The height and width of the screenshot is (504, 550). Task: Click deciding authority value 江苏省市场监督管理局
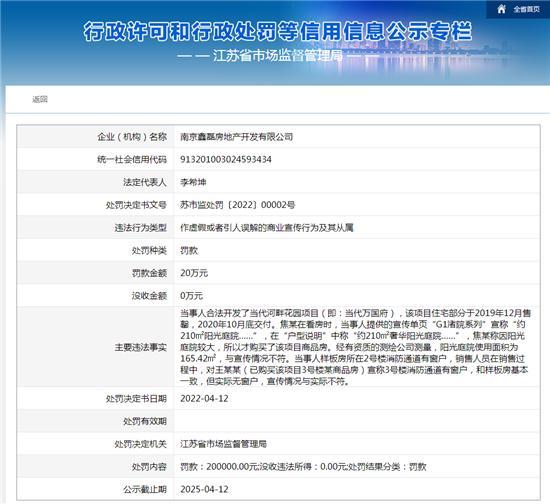click(223, 444)
